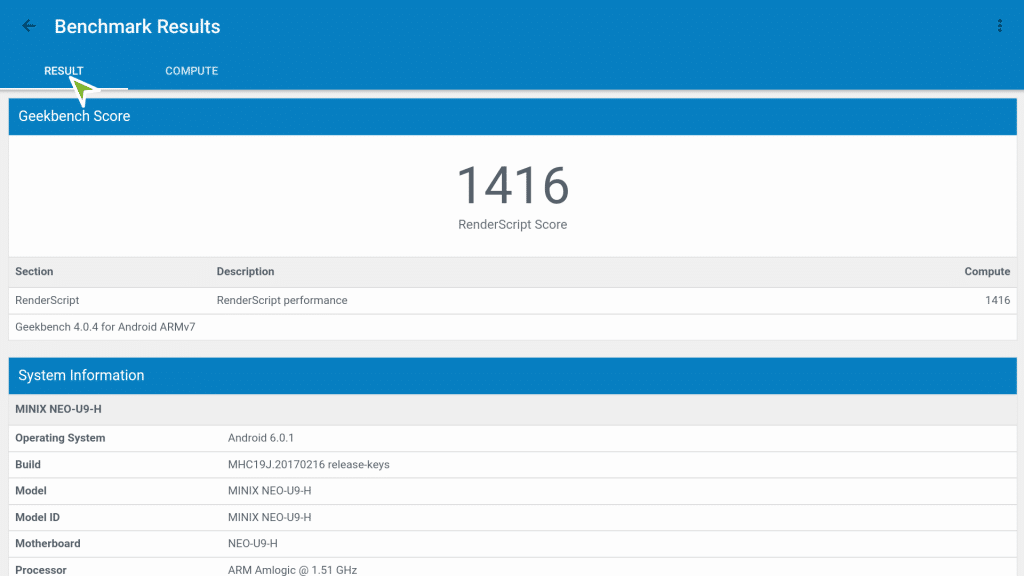Viewport: 1024px width, 576px height.
Task: Click the Compute column header
Action: tap(986, 272)
